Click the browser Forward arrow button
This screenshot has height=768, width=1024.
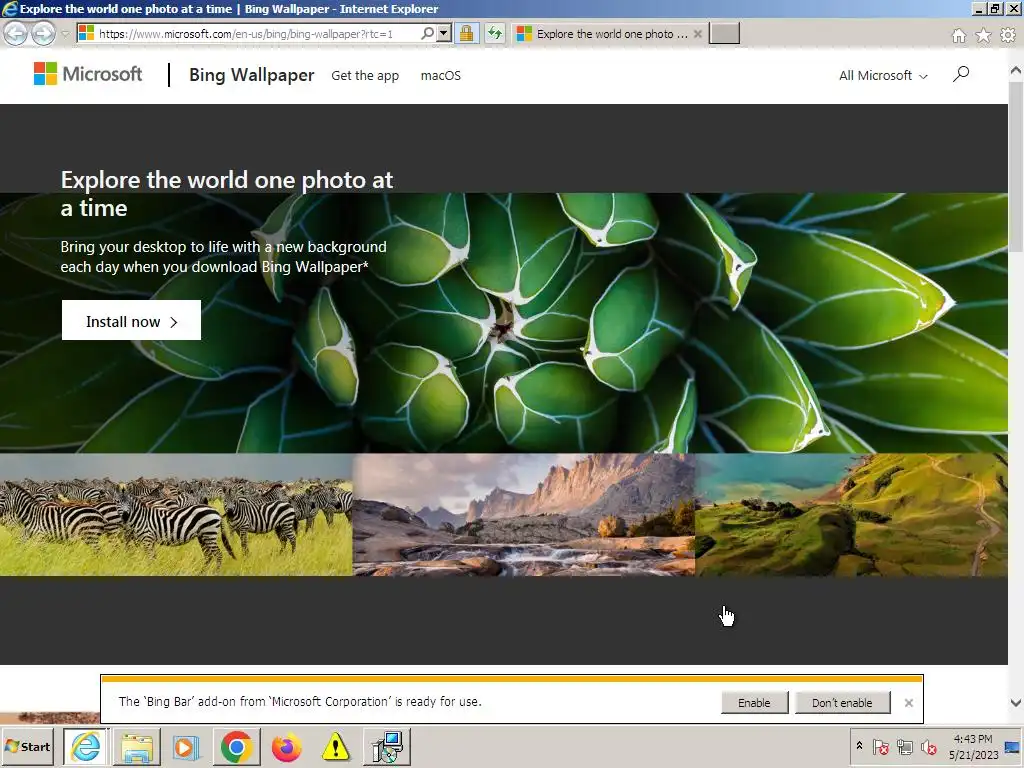coord(43,33)
